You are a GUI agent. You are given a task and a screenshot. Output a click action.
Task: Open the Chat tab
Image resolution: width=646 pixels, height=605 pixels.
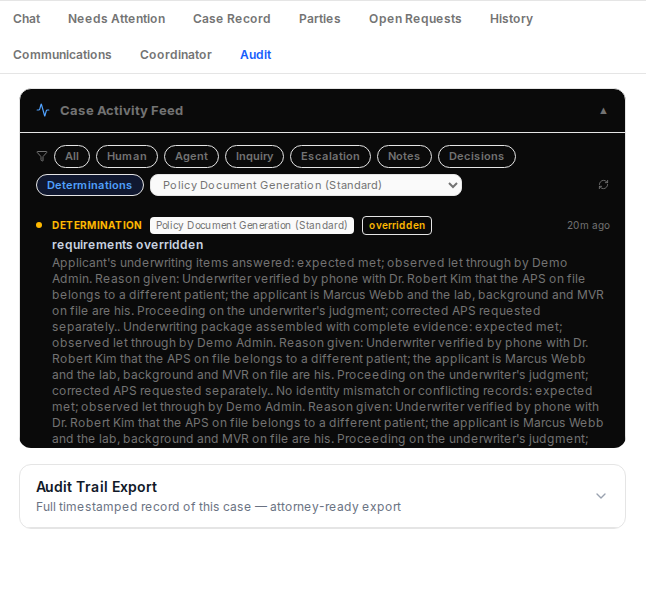coord(26,19)
